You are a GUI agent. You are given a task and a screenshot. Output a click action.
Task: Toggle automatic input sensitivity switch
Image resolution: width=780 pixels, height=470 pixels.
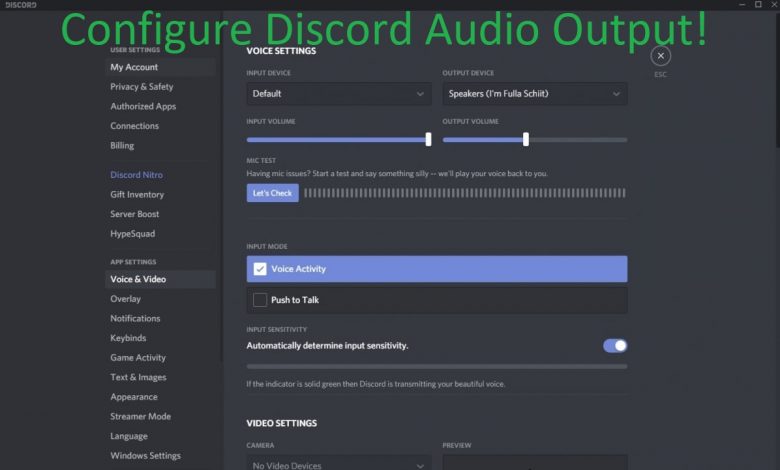(x=615, y=346)
